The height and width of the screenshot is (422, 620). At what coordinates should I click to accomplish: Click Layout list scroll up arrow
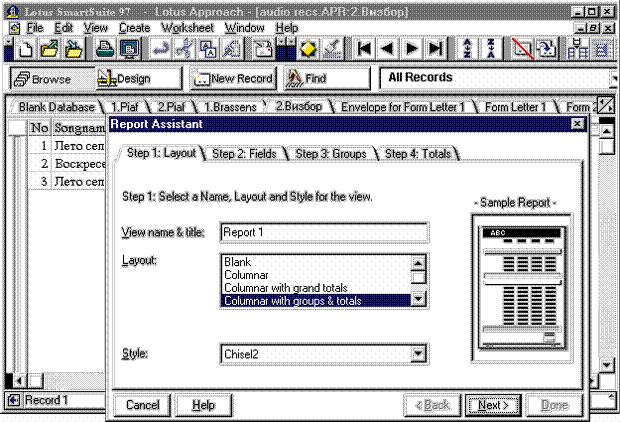(x=418, y=263)
